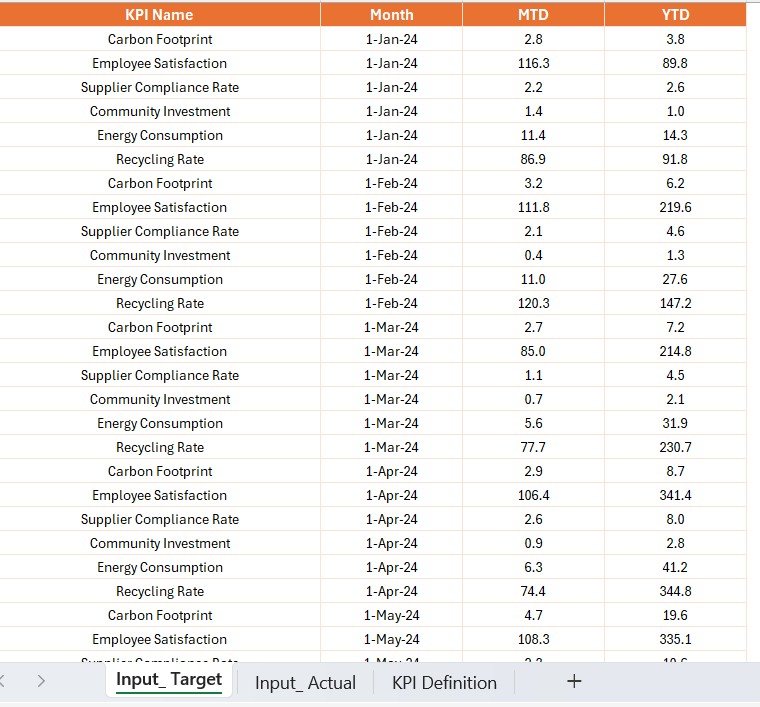Click MTD value 77.7
This screenshot has height=707, width=760.
click(x=533, y=447)
